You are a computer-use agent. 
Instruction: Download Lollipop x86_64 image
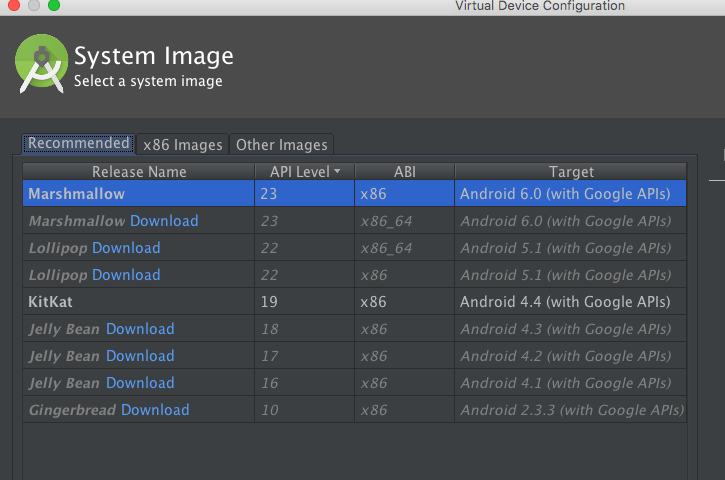(126, 248)
